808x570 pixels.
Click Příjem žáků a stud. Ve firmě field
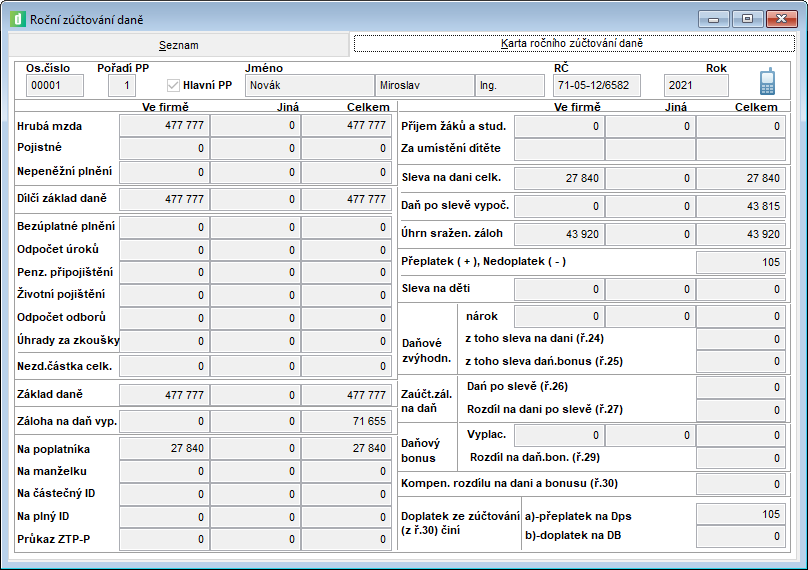pos(559,127)
